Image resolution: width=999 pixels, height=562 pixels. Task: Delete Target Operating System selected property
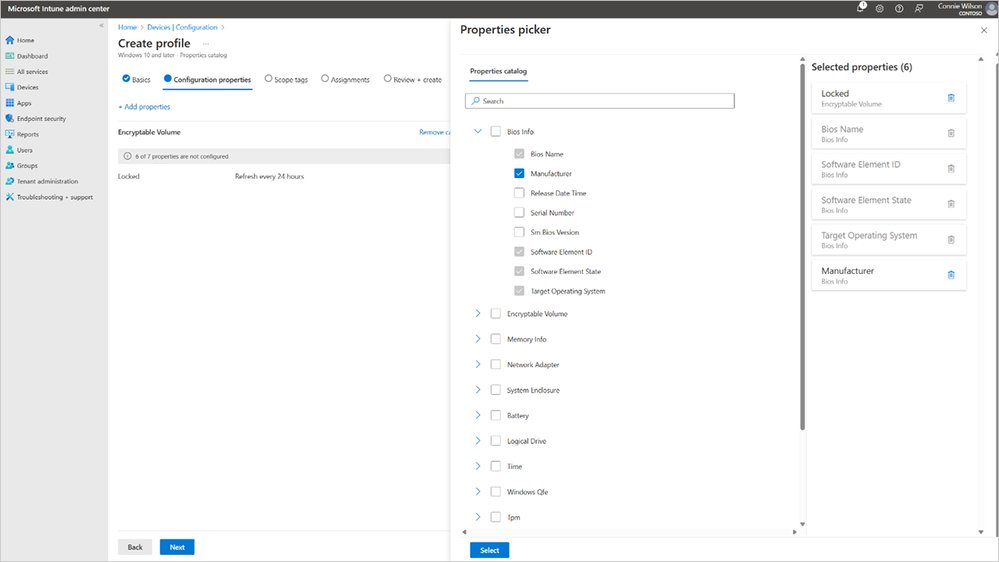click(x=951, y=240)
